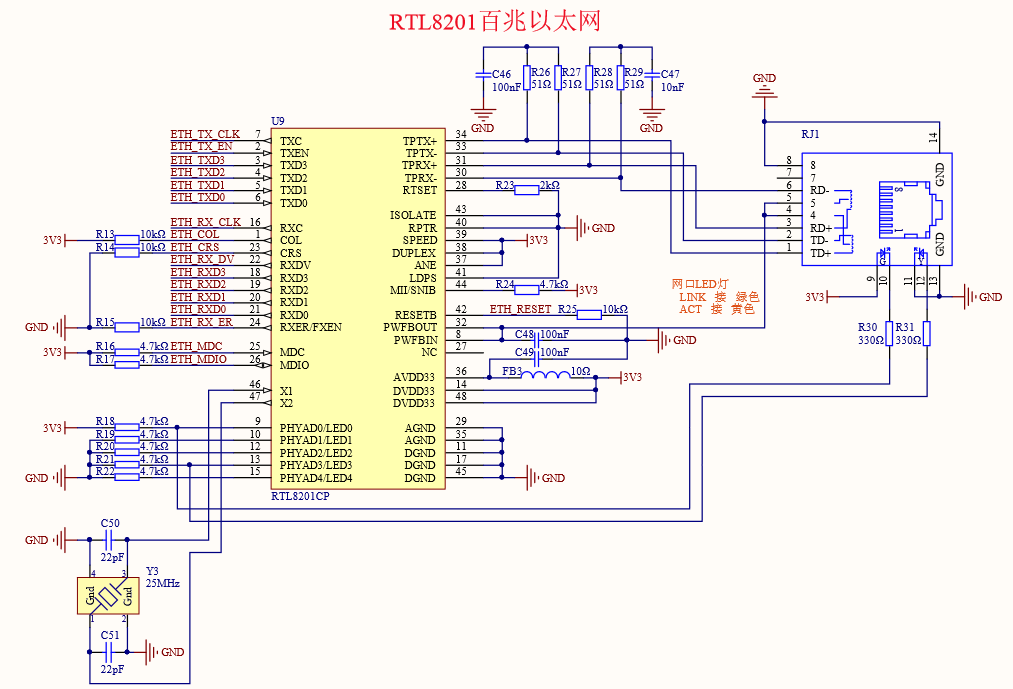1013x689 pixels.
Task: Select the RTL8201CP chip U9 symbol
Action: (x=357, y=305)
